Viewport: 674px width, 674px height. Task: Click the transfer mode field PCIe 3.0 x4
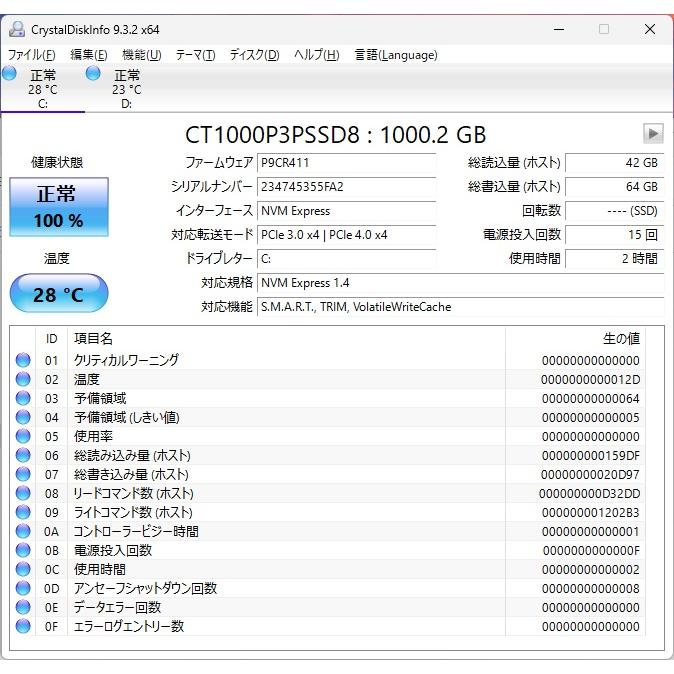346,235
